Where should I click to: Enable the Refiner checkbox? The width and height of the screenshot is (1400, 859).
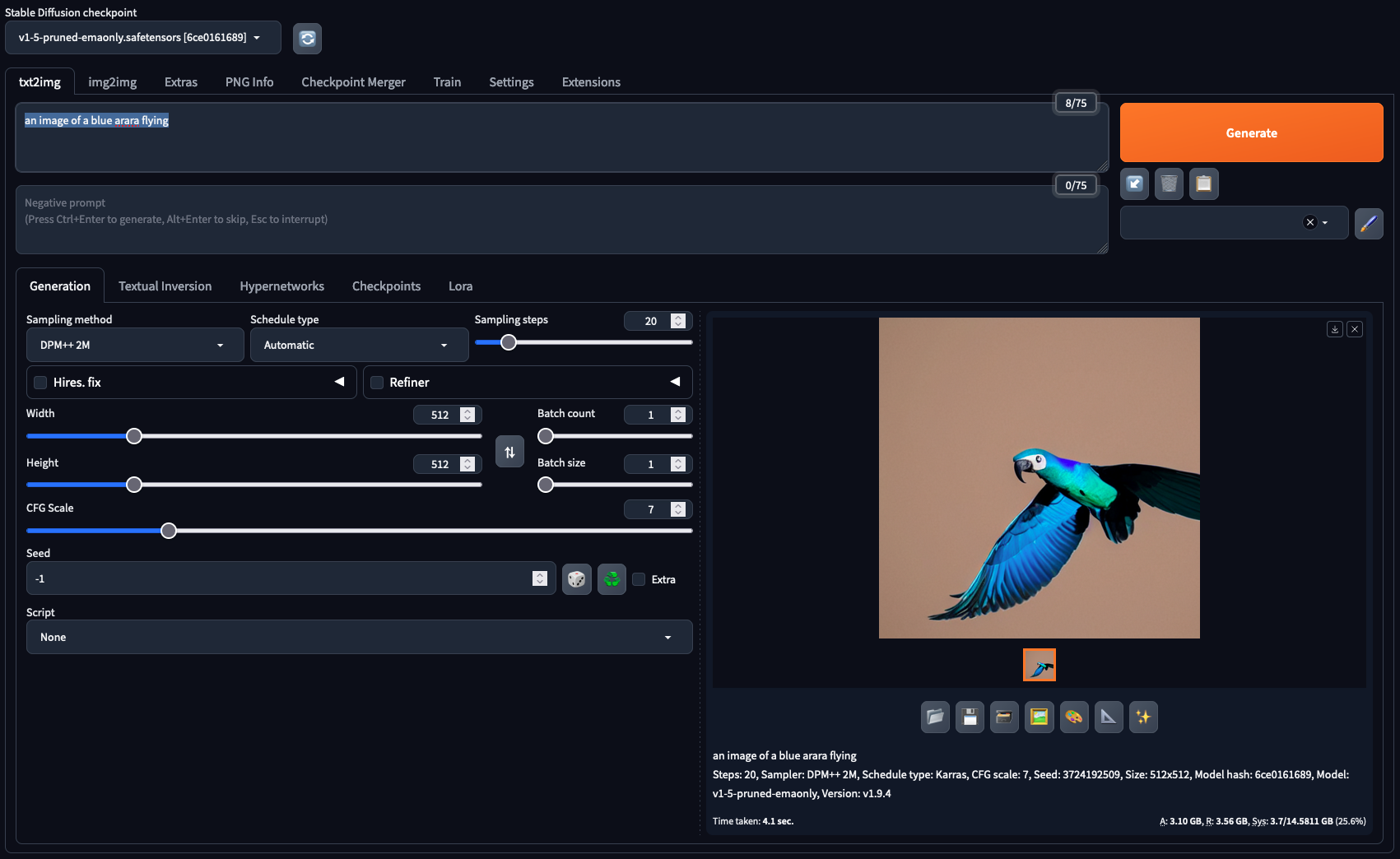tap(377, 383)
